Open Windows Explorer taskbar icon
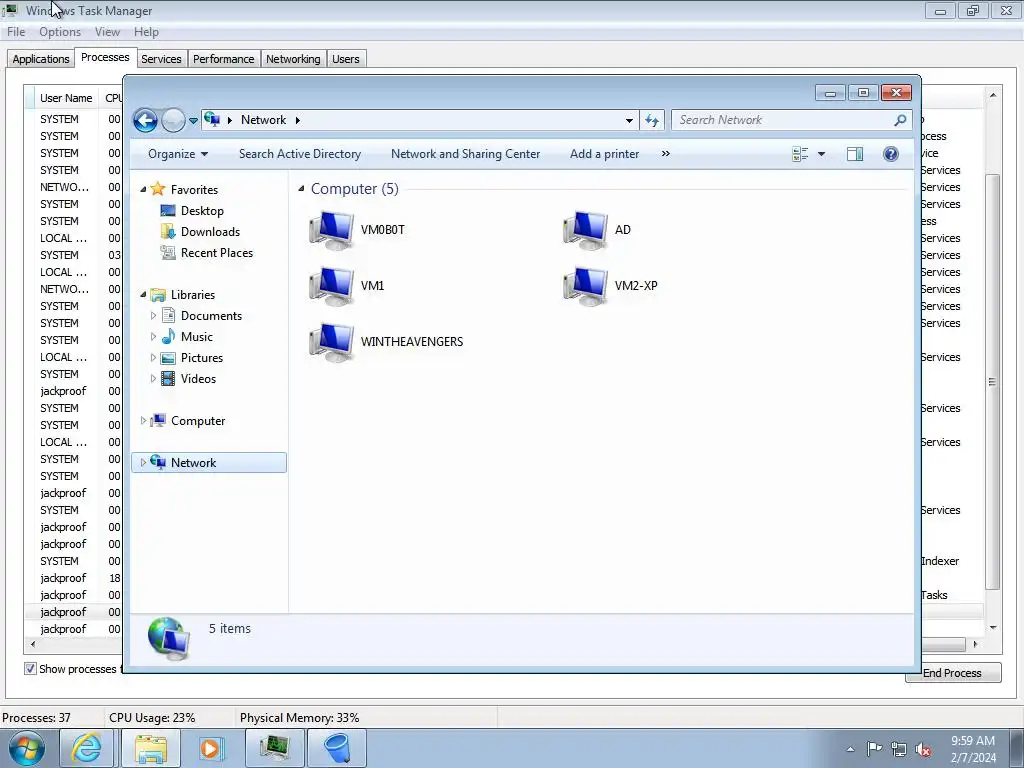 tap(151, 748)
